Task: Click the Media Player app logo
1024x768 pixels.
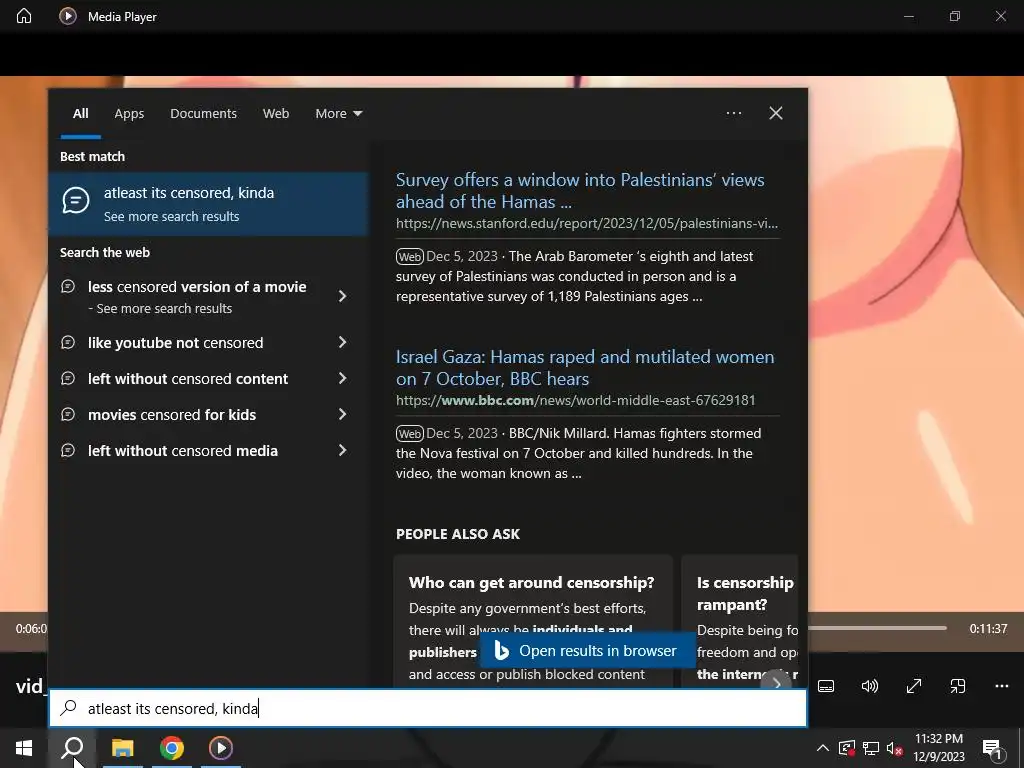Action: coord(68,16)
